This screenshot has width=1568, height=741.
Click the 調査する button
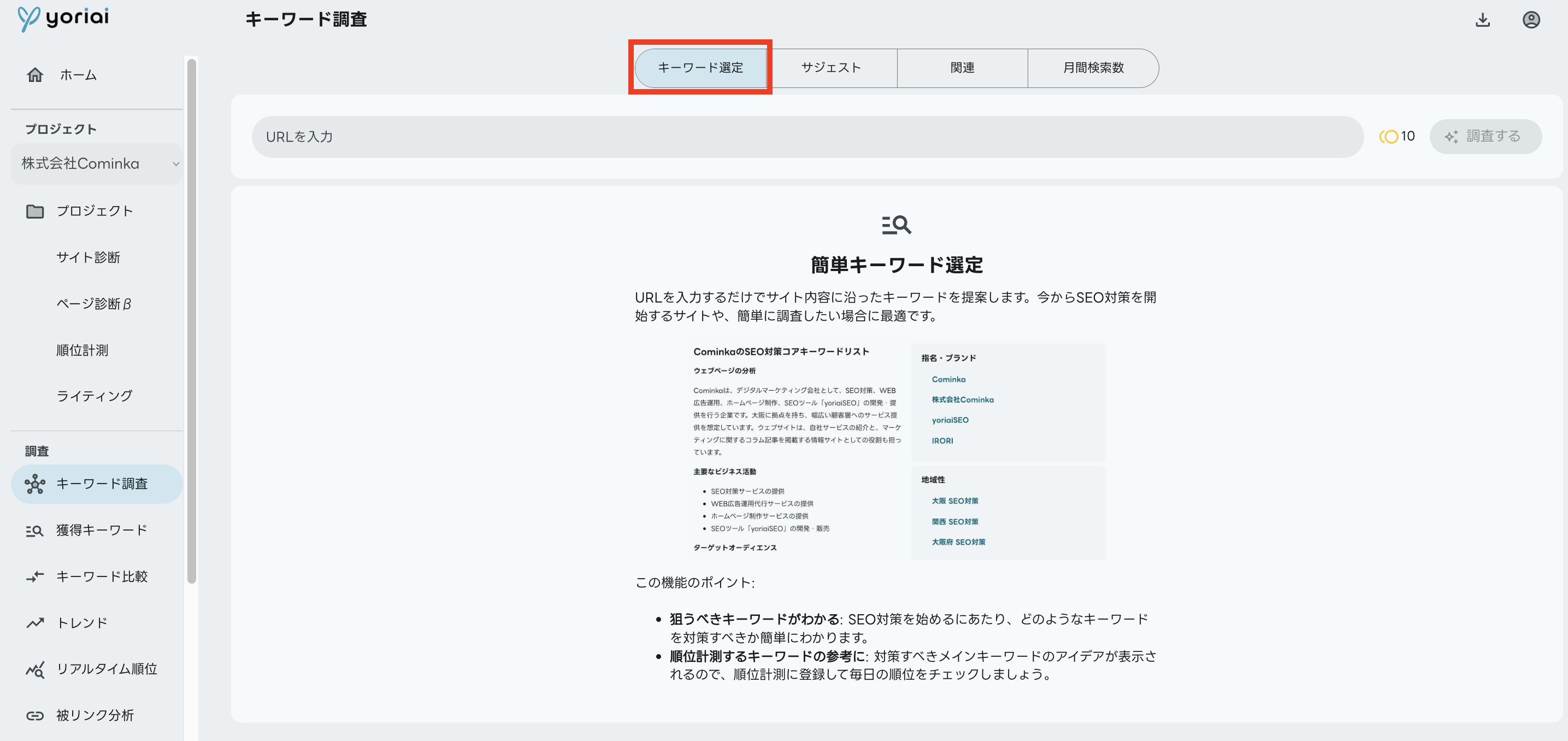[1485, 137]
